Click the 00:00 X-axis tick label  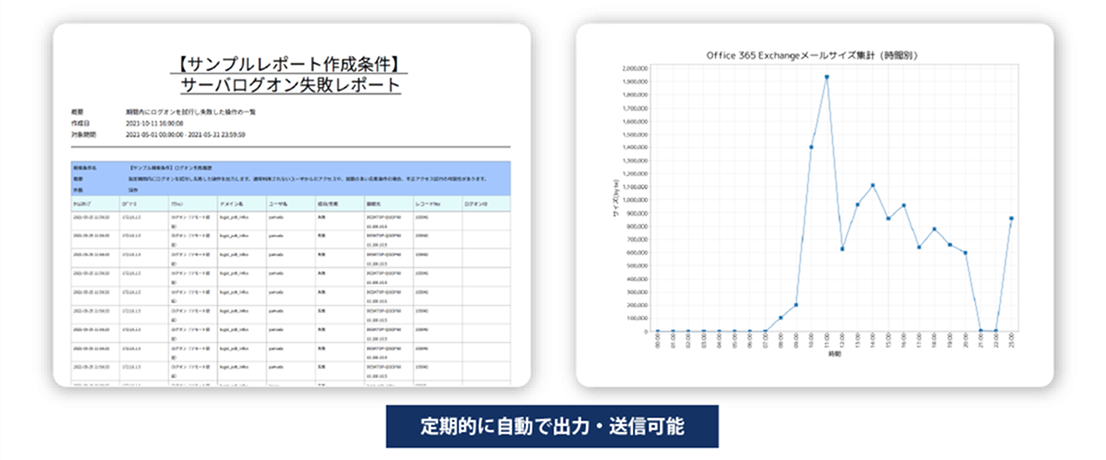pos(657,339)
